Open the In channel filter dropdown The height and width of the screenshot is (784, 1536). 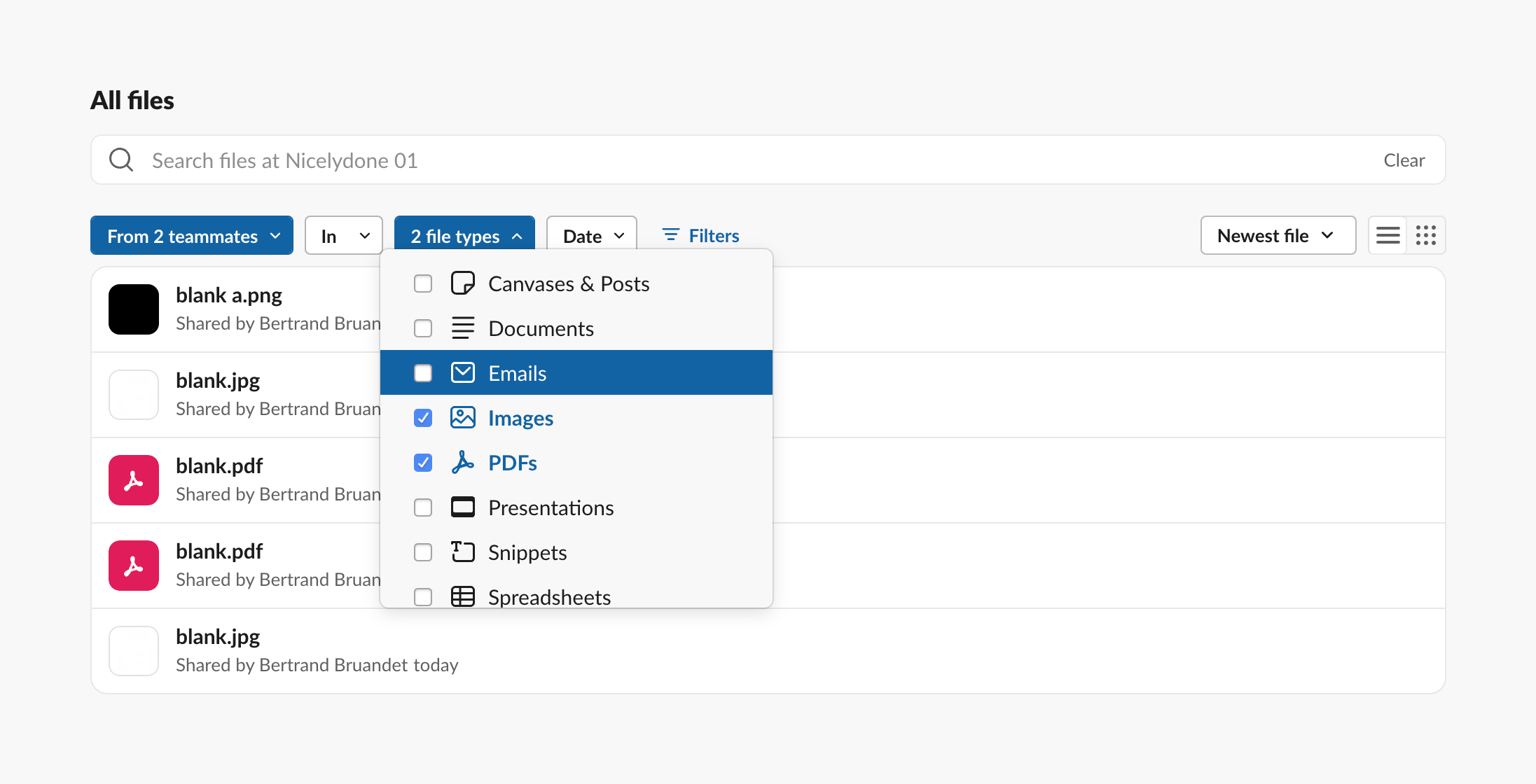click(x=343, y=235)
